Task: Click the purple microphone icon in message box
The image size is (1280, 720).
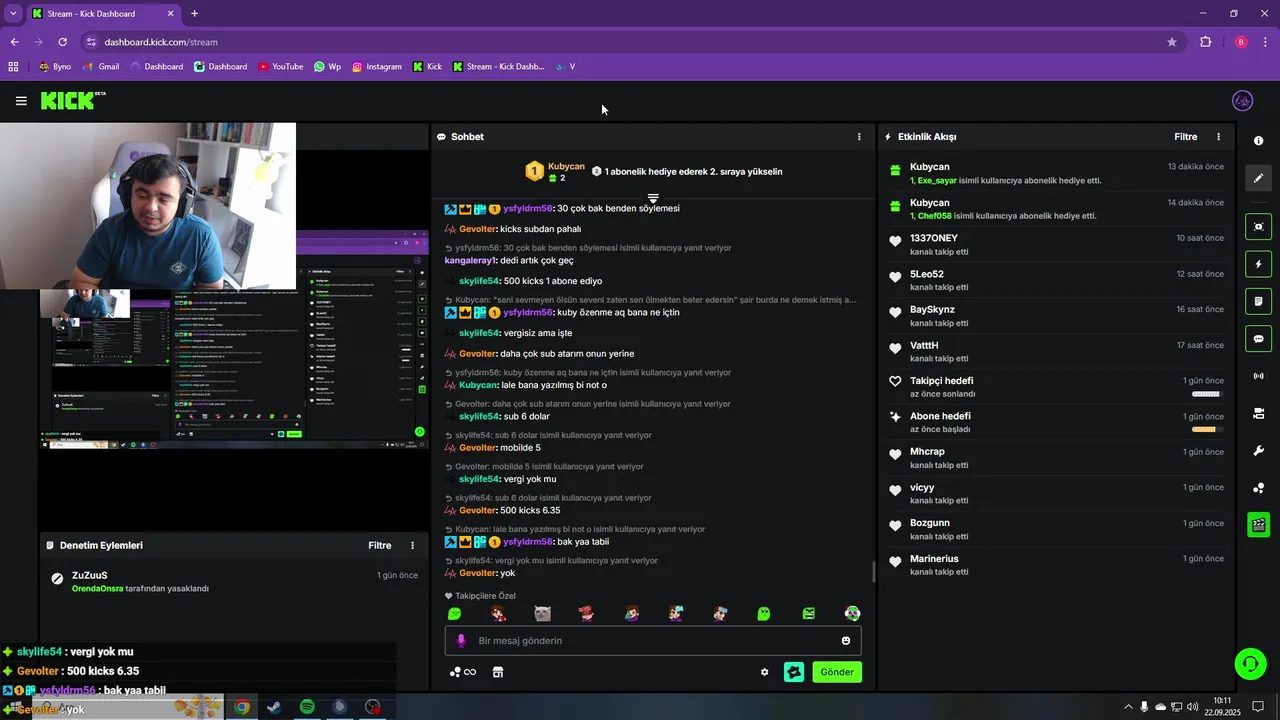Action: pyautogui.click(x=461, y=641)
